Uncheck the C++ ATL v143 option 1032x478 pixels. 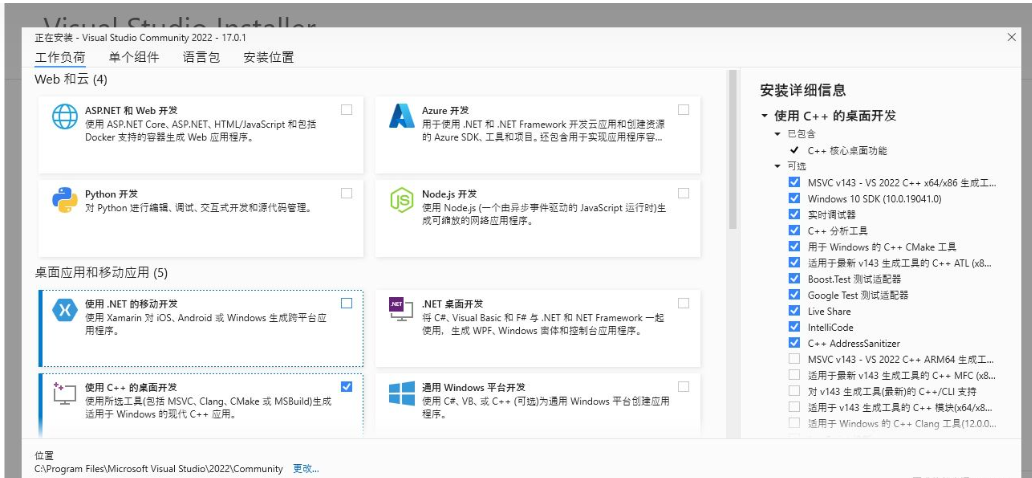click(794, 263)
